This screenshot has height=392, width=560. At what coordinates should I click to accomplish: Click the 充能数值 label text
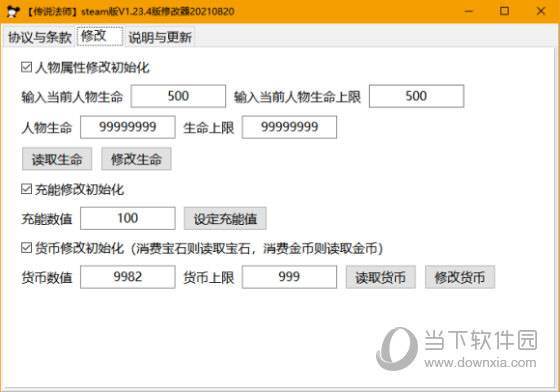click(47, 219)
